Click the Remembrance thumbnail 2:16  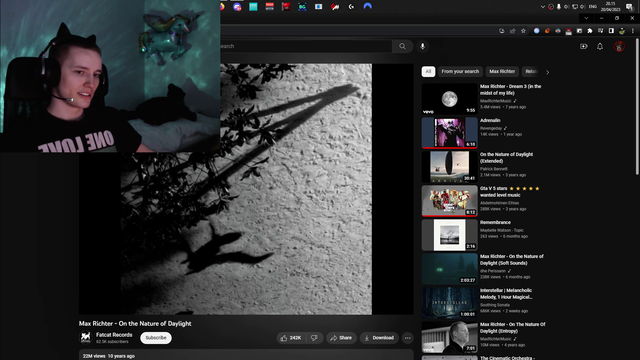click(449, 235)
